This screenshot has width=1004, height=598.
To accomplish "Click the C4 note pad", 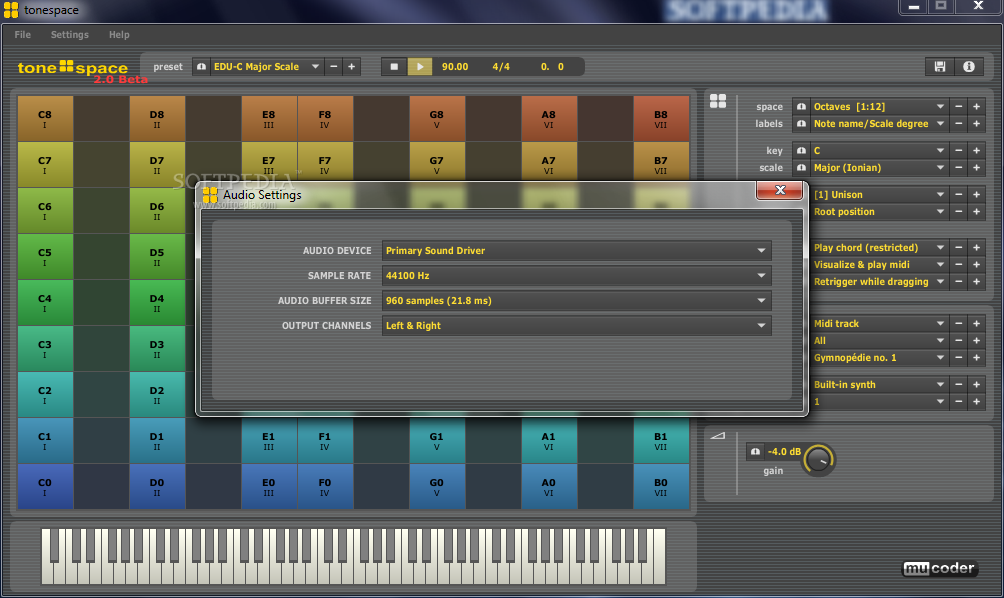I will click(x=45, y=302).
